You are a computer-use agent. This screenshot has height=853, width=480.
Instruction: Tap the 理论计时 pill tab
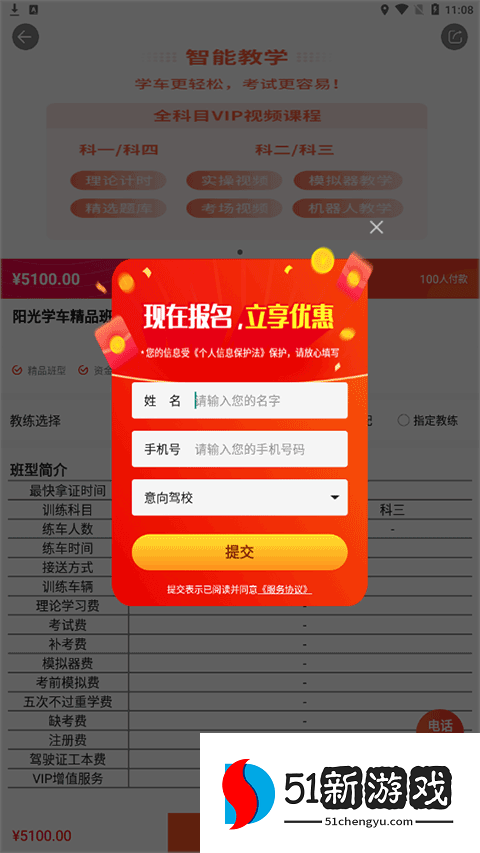(118, 181)
